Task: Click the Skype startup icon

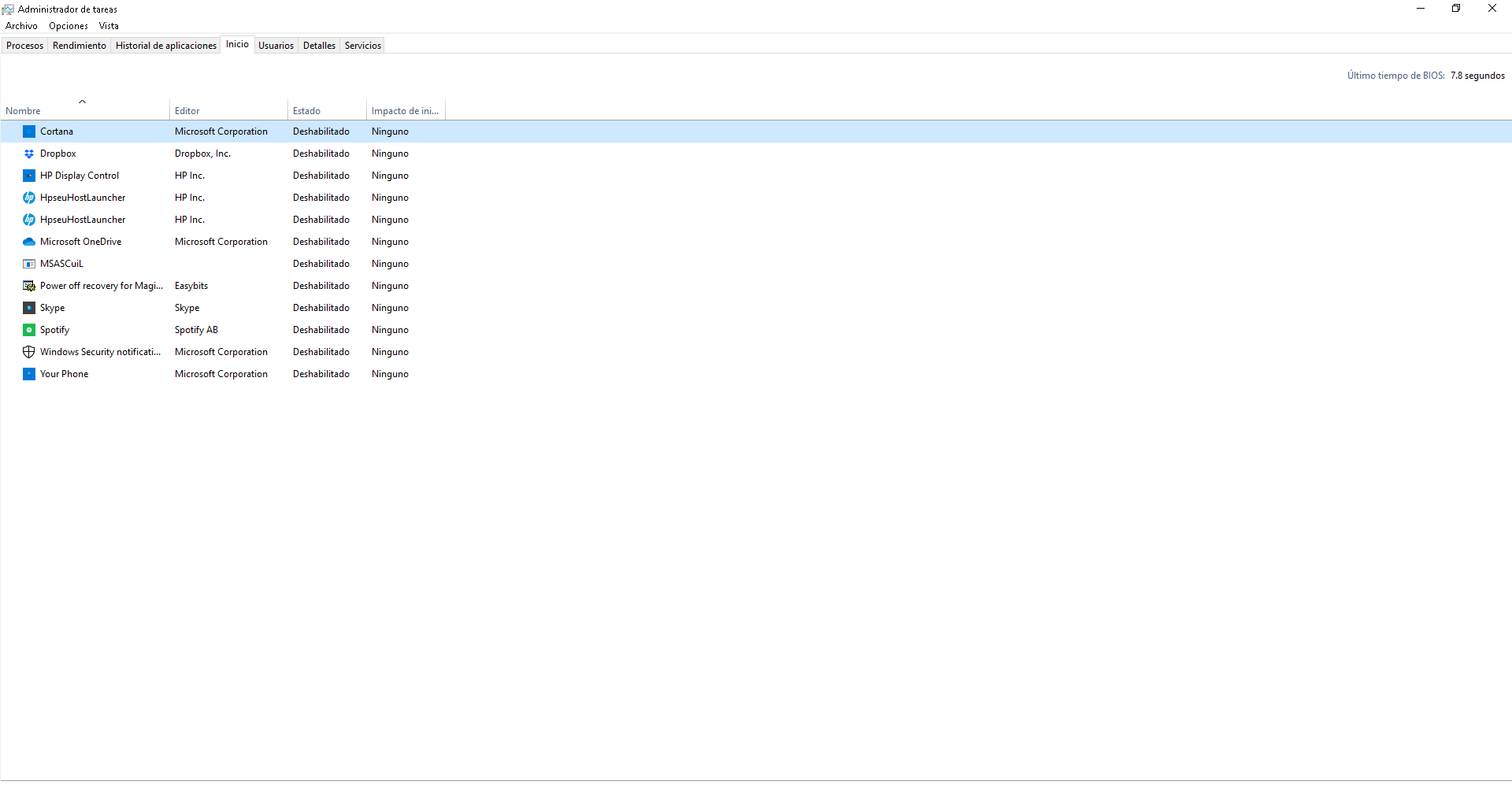Action: (29, 308)
